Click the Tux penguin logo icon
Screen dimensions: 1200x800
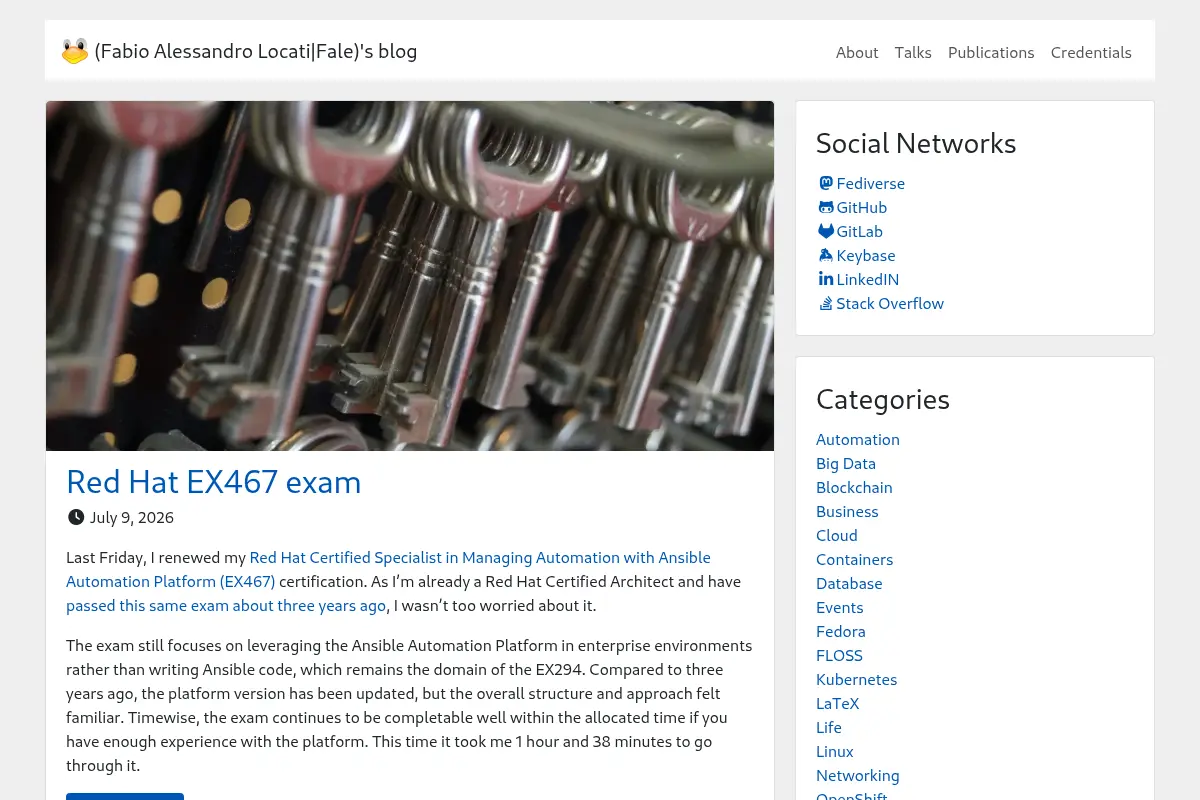[75, 51]
